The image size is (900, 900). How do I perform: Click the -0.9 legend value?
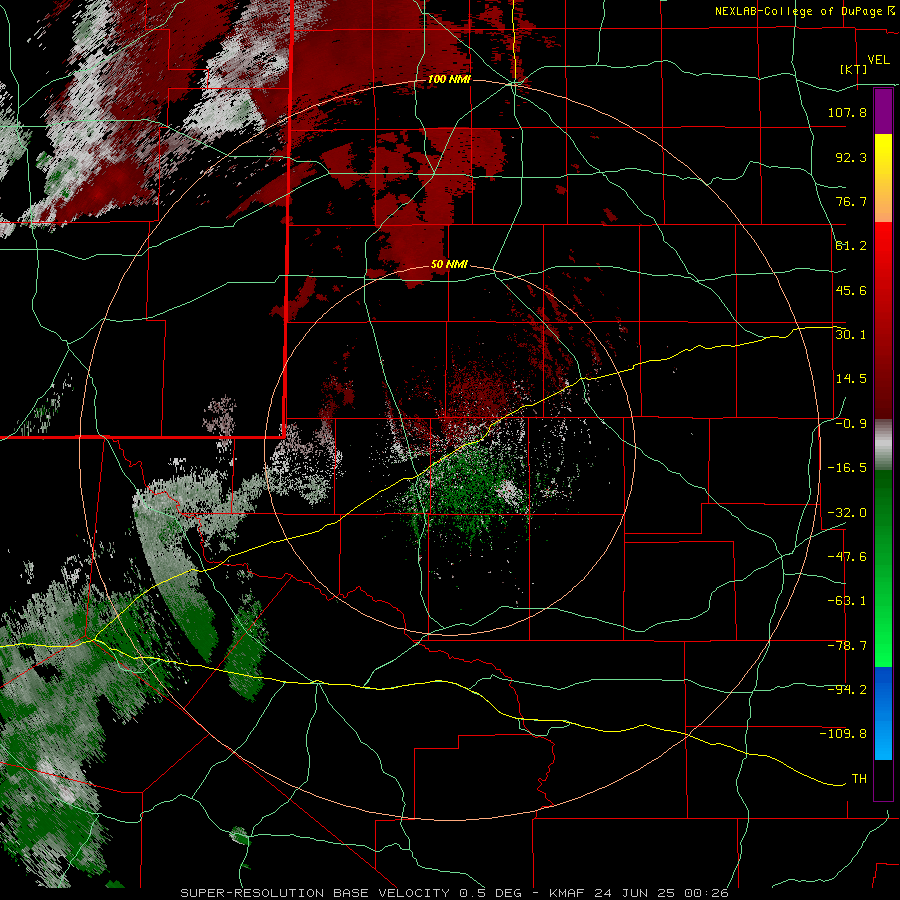[851, 423]
